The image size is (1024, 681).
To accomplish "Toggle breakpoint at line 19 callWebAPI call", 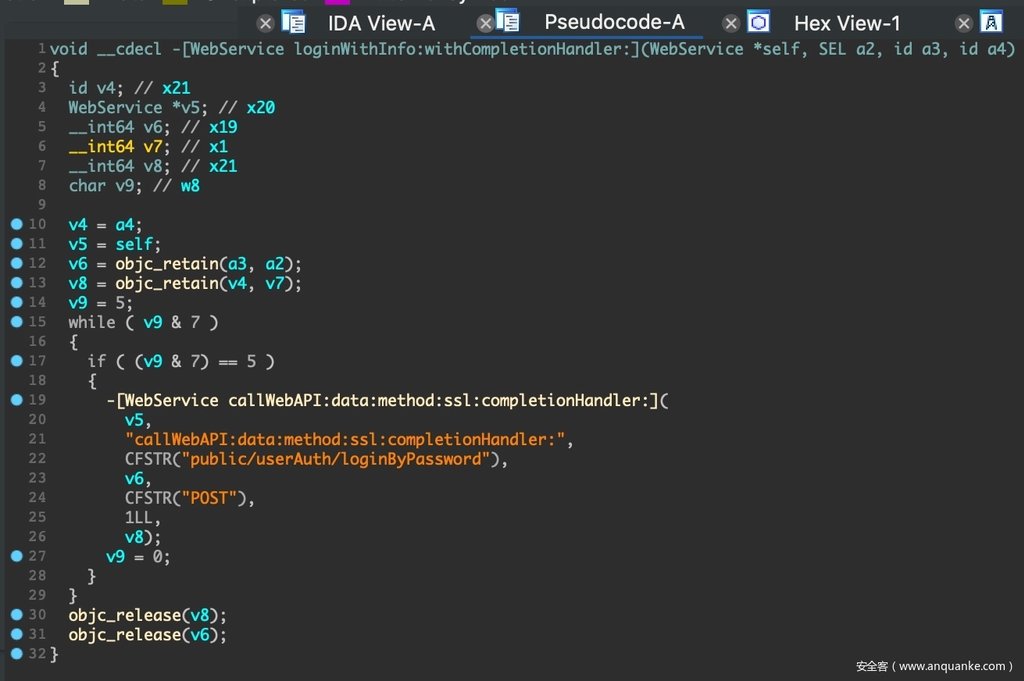I will pyautogui.click(x=16, y=399).
